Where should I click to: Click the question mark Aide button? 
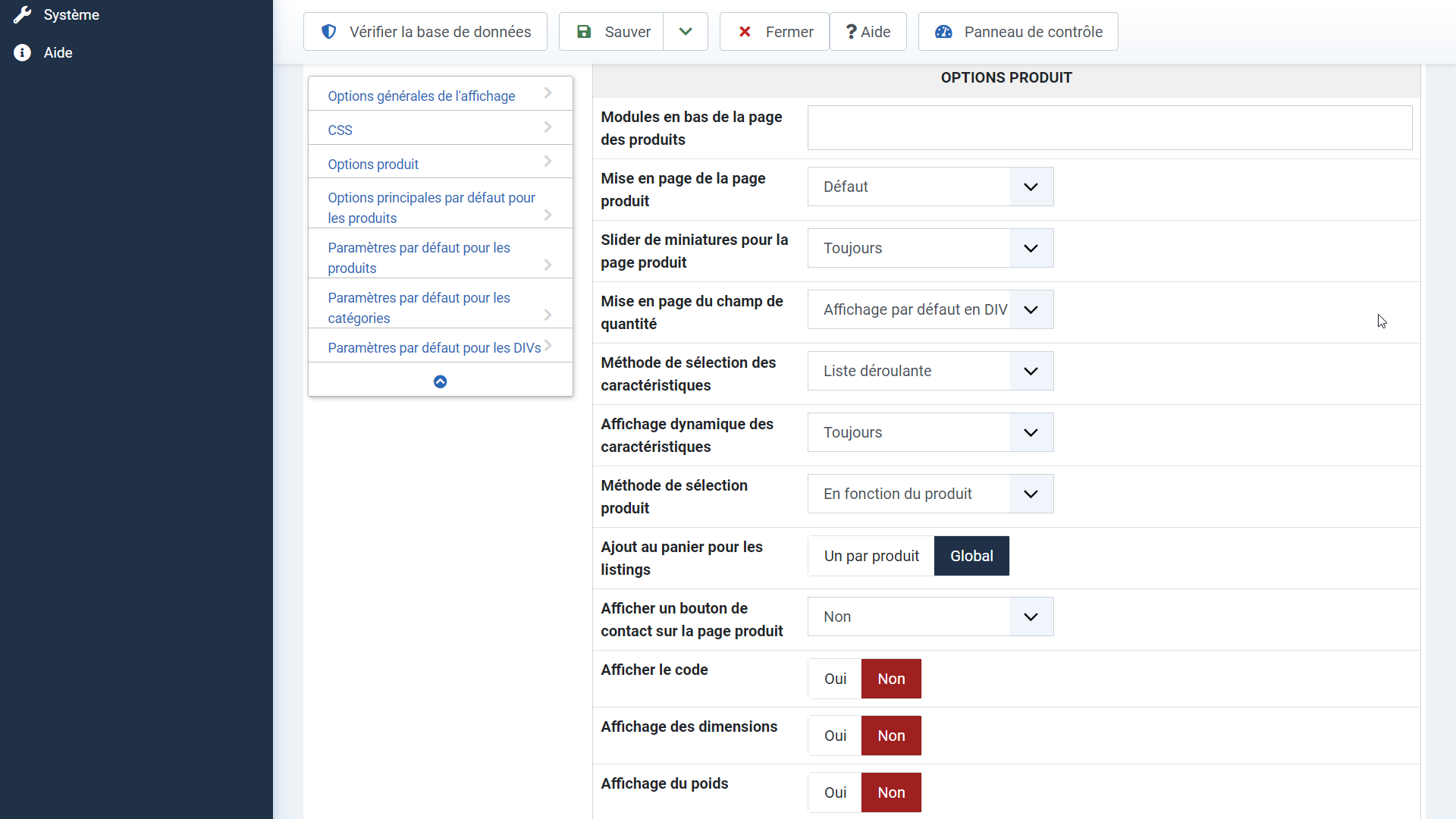(868, 32)
